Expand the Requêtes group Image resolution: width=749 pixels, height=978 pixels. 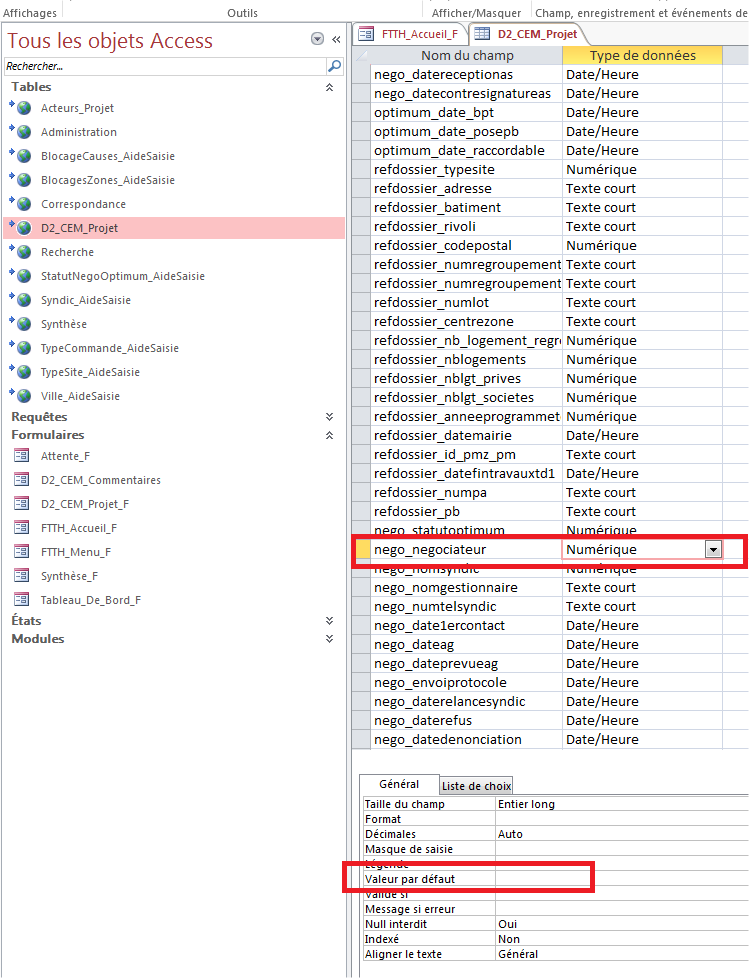coord(330,417)
